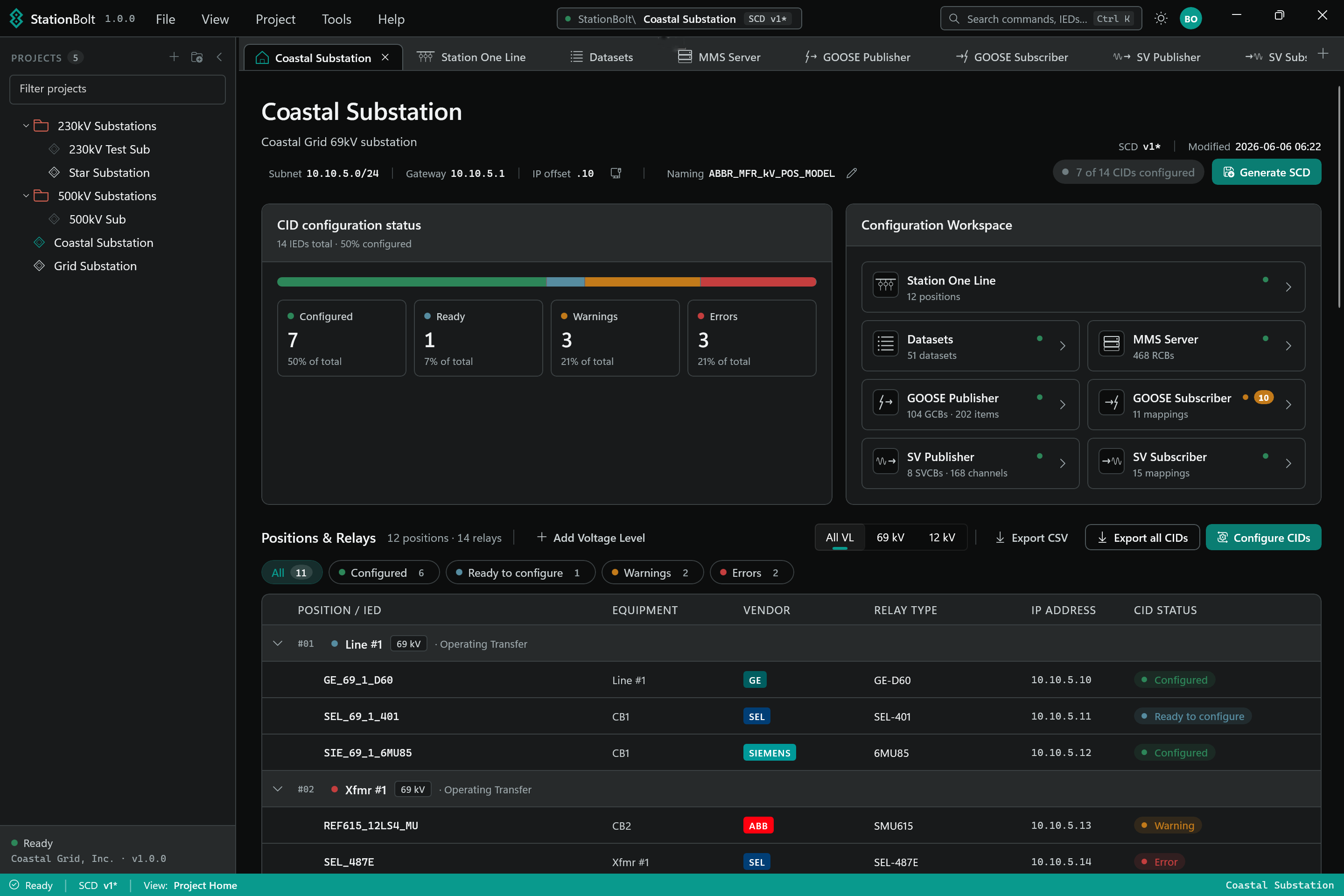Click the GOOSE Publisher card icon

[x=886, y=403]
